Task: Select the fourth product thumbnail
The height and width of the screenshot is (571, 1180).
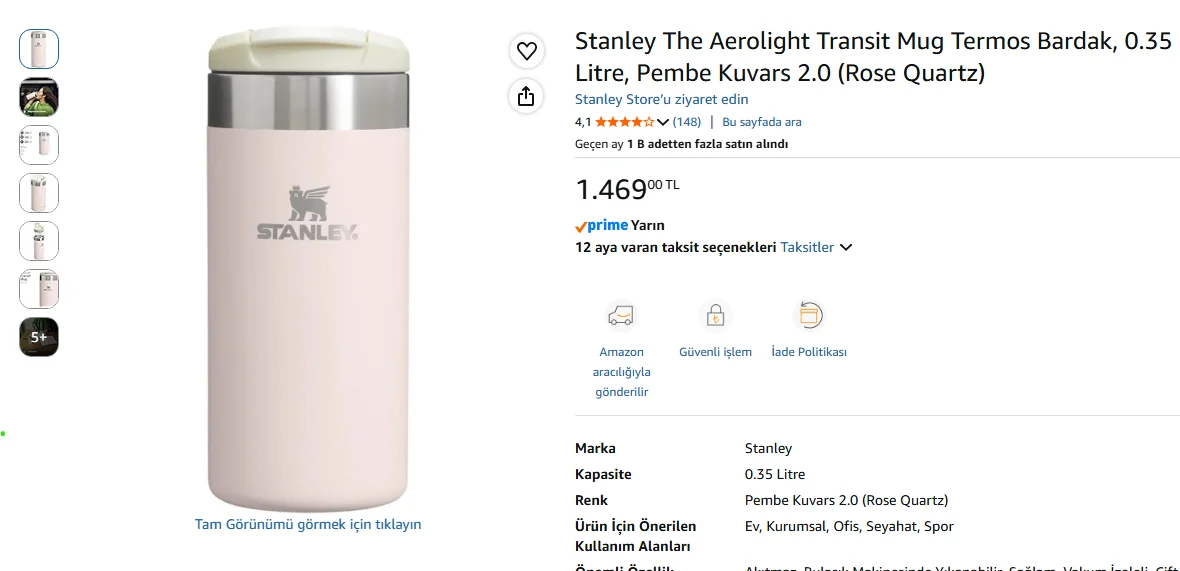Action: tap(38, 193)
